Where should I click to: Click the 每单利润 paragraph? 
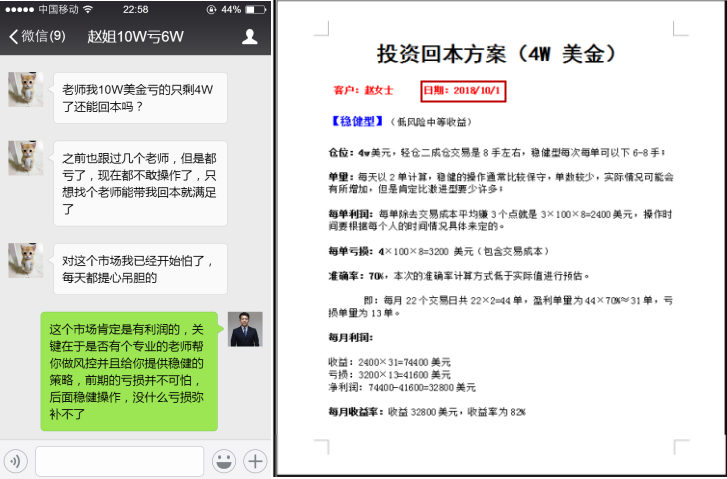pyautogui.click(x=500, y=220)
